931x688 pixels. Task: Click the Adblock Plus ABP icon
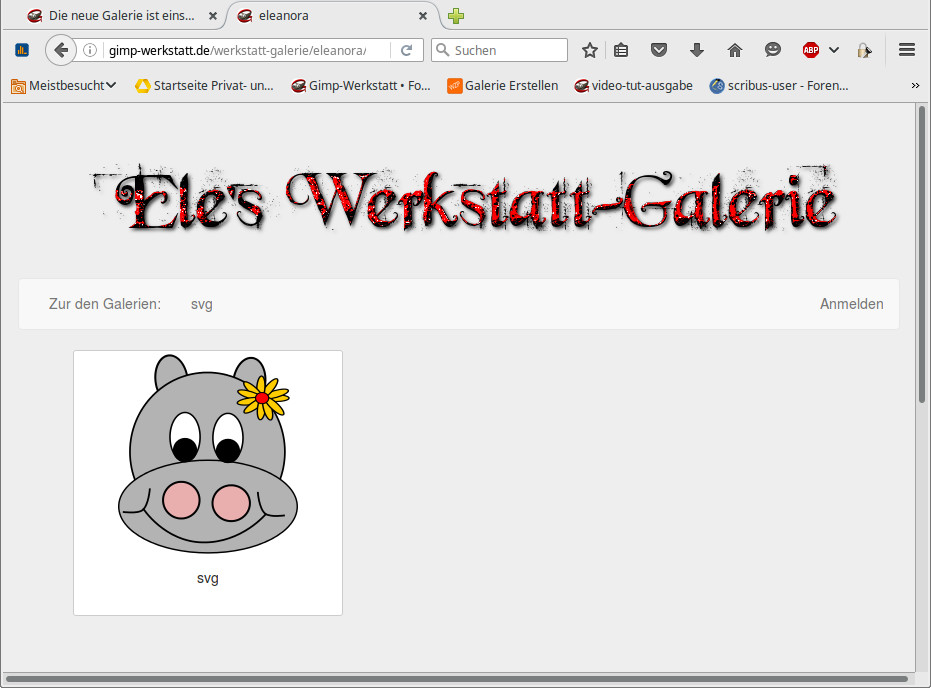point(811,50)
